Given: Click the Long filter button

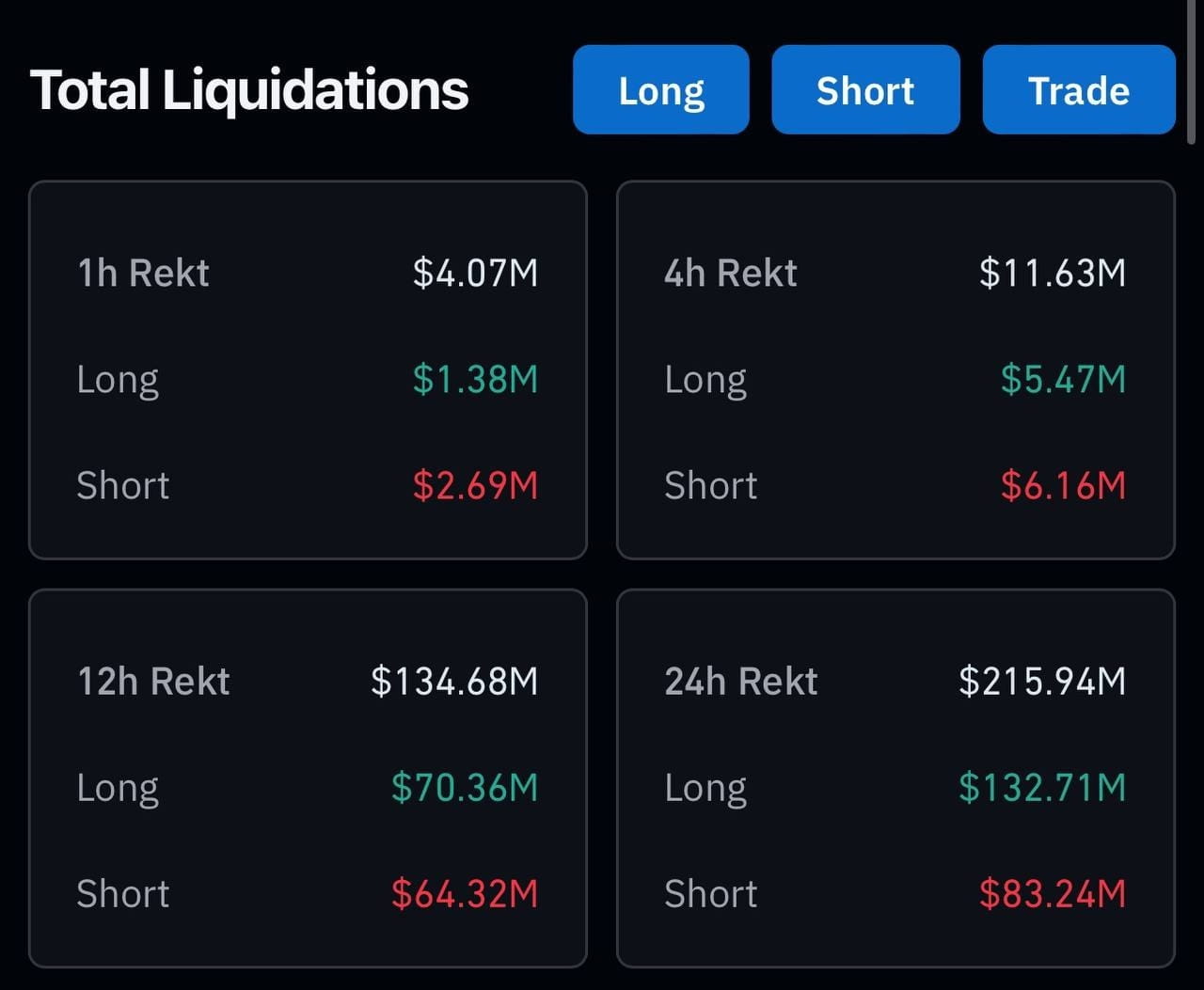Looking at the screenshot, I should click(x=660, y=89).
